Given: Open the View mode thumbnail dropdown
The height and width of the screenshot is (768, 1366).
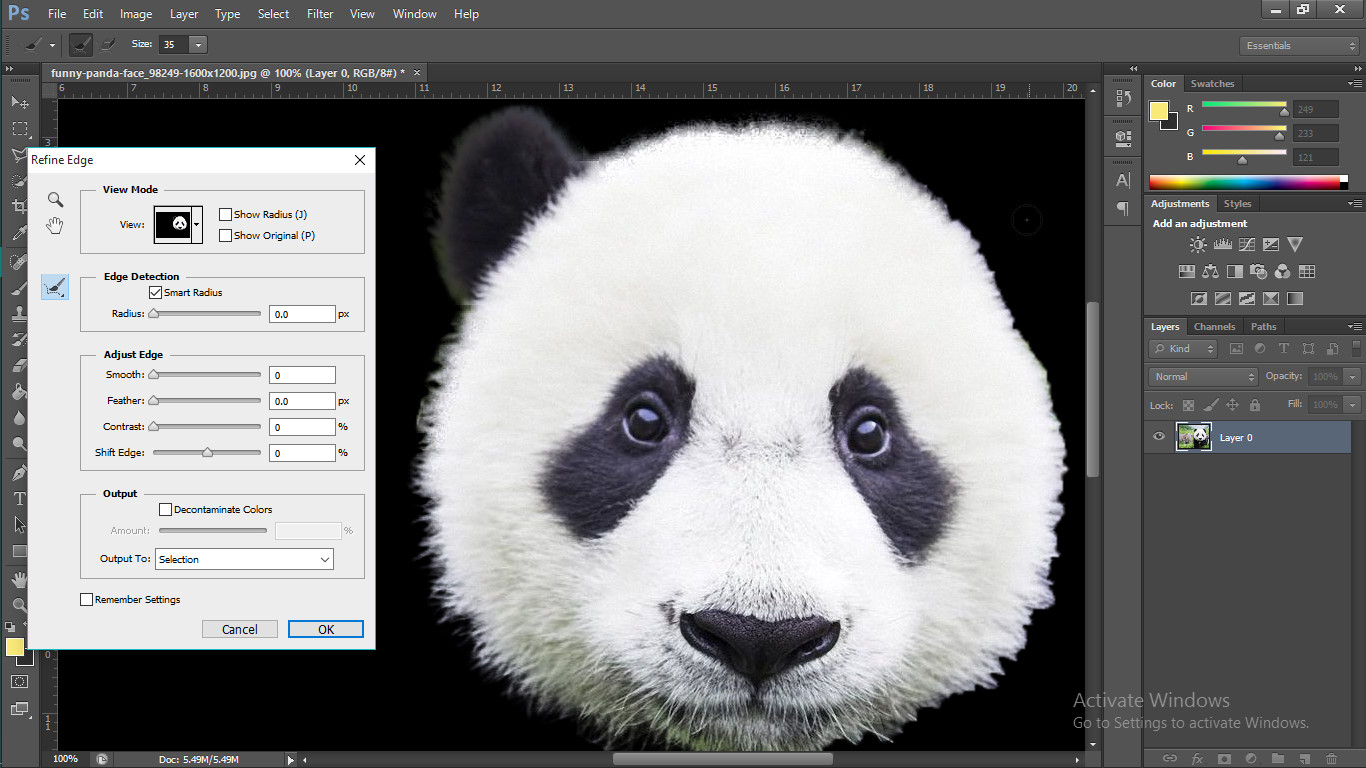Looking at the screenshot, I should tap(197, 225).
